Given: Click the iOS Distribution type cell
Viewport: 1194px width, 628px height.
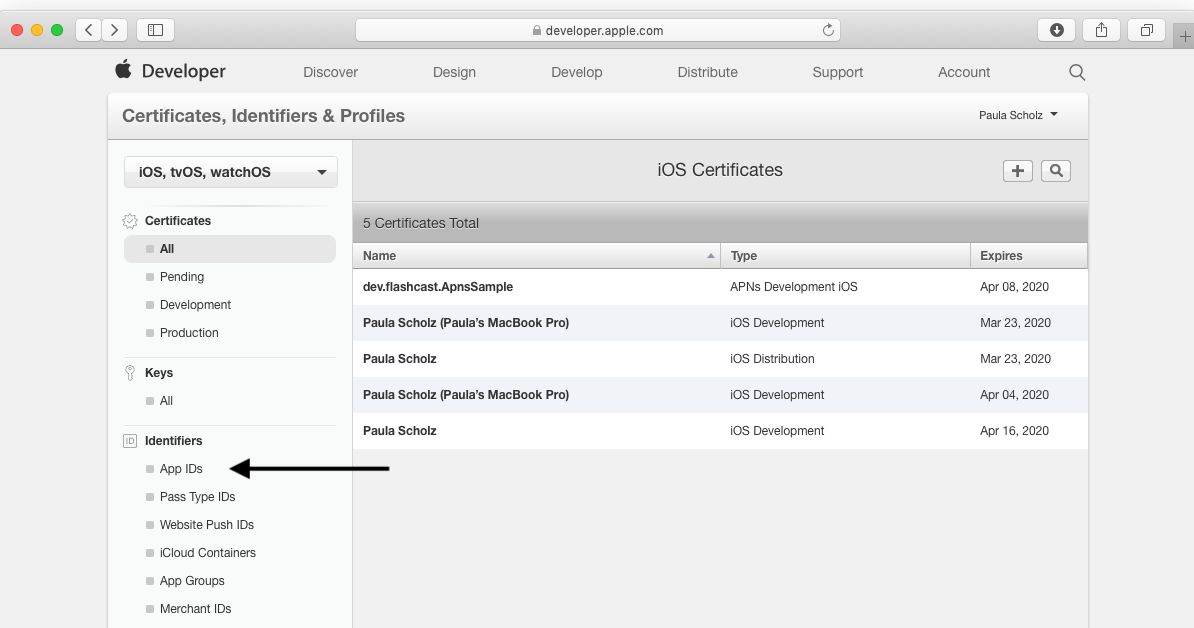Looking at the screenshot, I should (x=772, y=359).
